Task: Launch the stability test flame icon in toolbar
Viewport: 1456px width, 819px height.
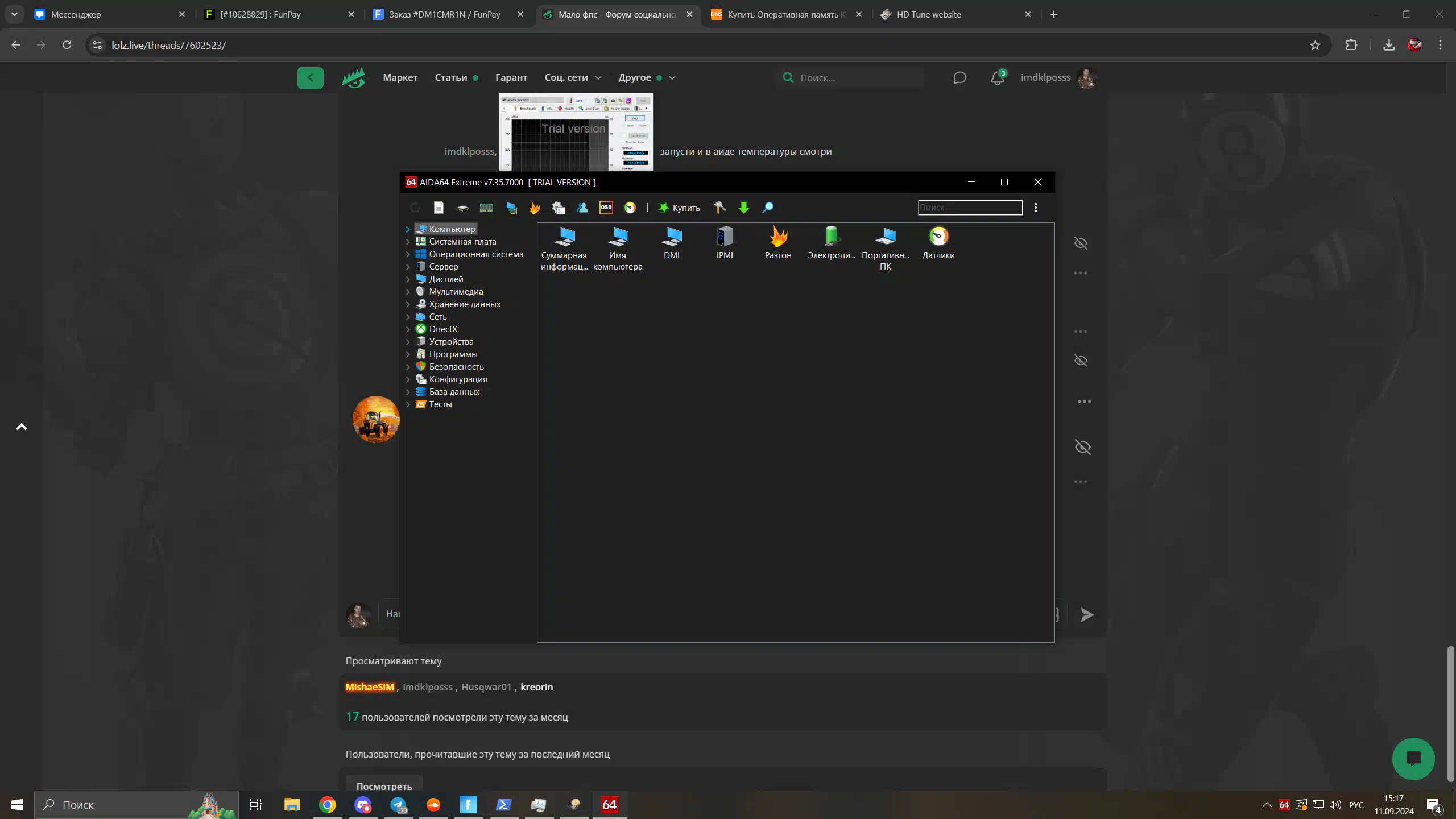Action: point(535,208)
